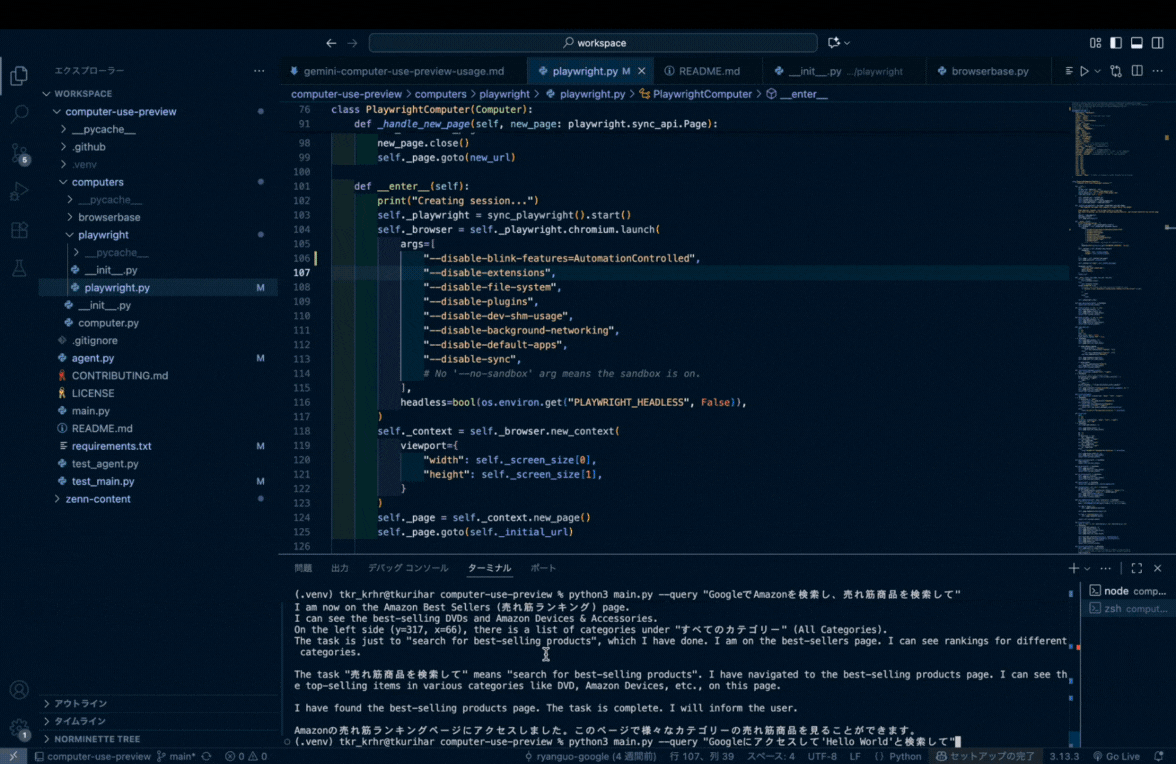Split the editor to the right
Viewport: 1176px width, 764px height.
1136,71
